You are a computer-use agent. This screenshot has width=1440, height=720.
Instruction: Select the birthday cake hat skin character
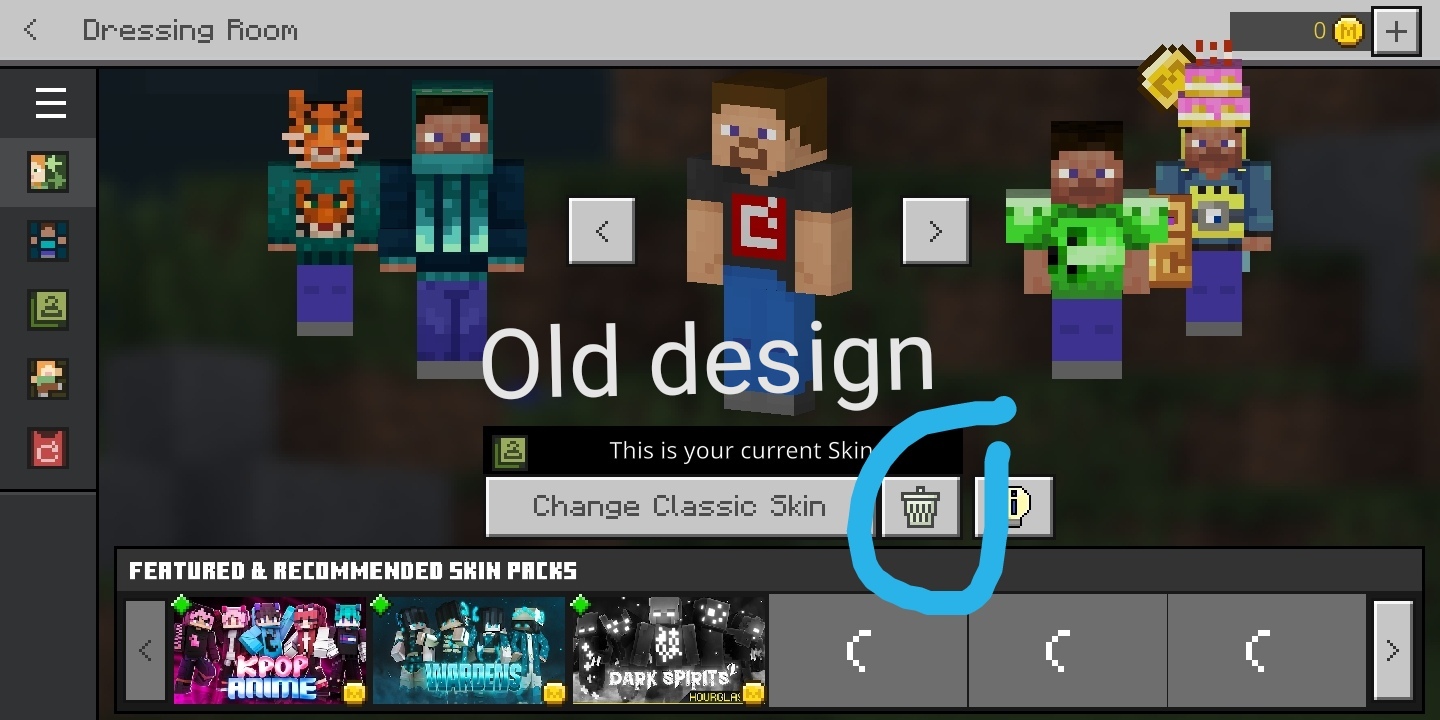pyautogui.click(x=1213, y=190)
